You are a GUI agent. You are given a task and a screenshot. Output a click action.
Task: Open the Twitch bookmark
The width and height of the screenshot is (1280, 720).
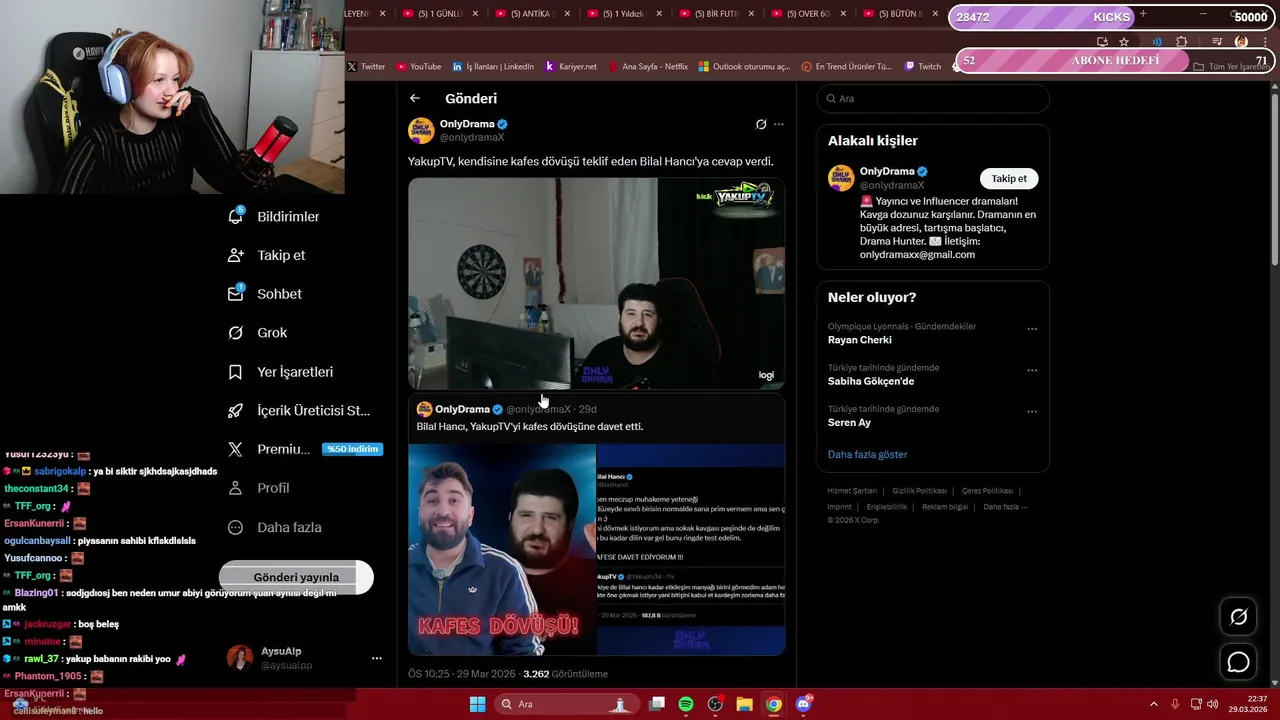923,66
